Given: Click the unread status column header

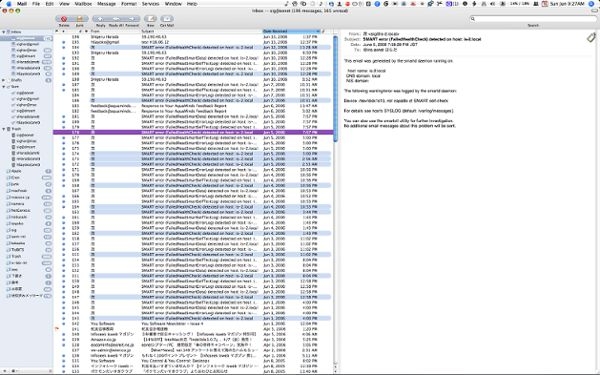Looking at the screenshot, I should [63, 31].
